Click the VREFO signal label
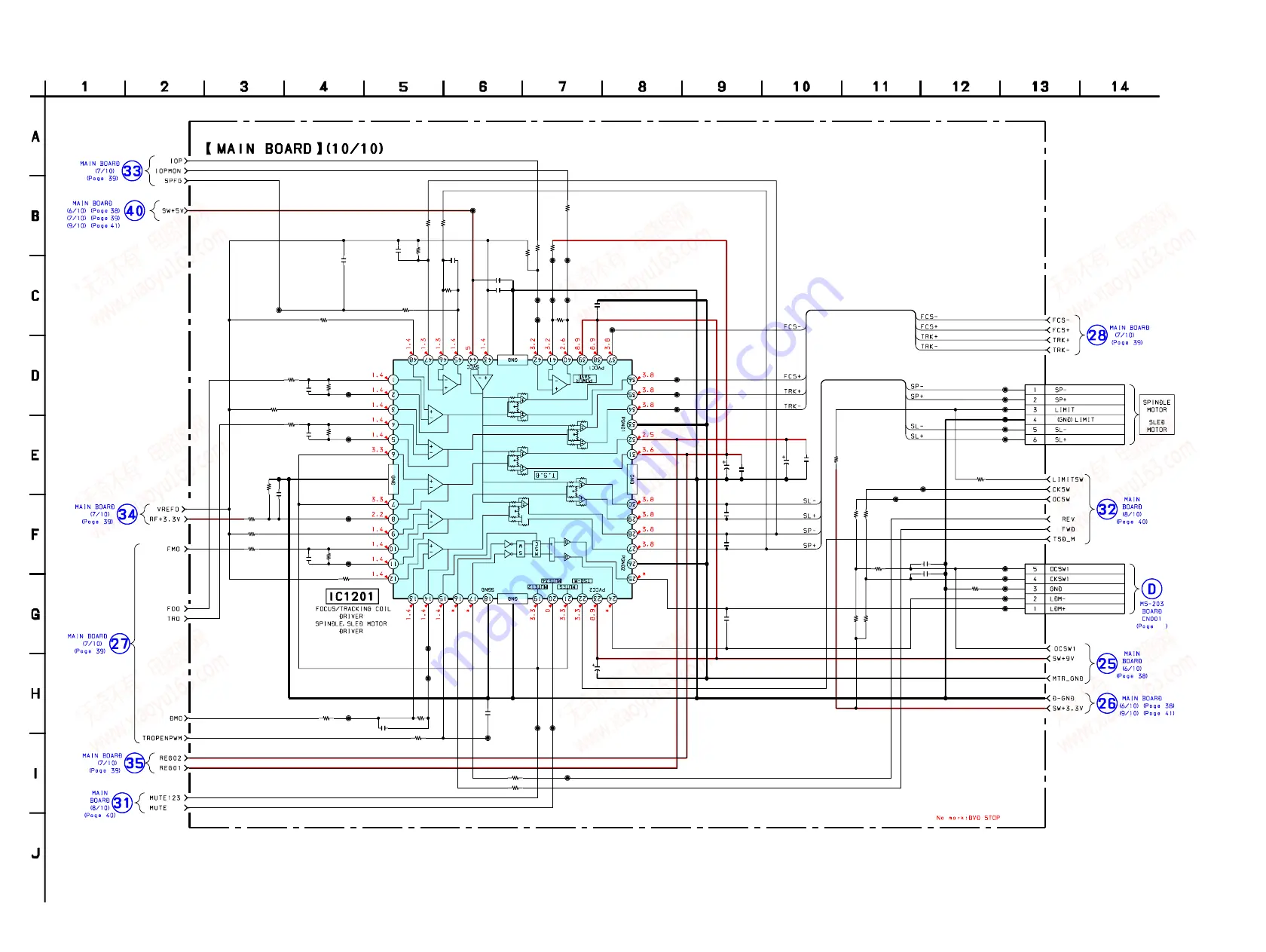This screenshot has height=952, width=1266. pyautogui.click(x=168, y=510)
